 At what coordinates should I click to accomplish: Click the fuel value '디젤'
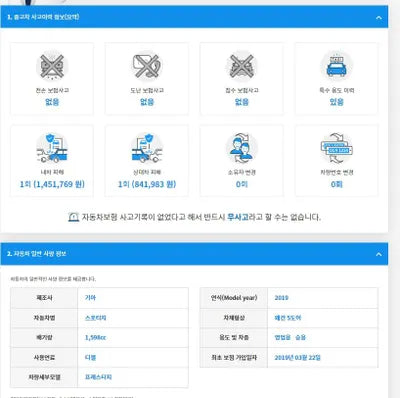pyautogui.click(x=90, y=357)
